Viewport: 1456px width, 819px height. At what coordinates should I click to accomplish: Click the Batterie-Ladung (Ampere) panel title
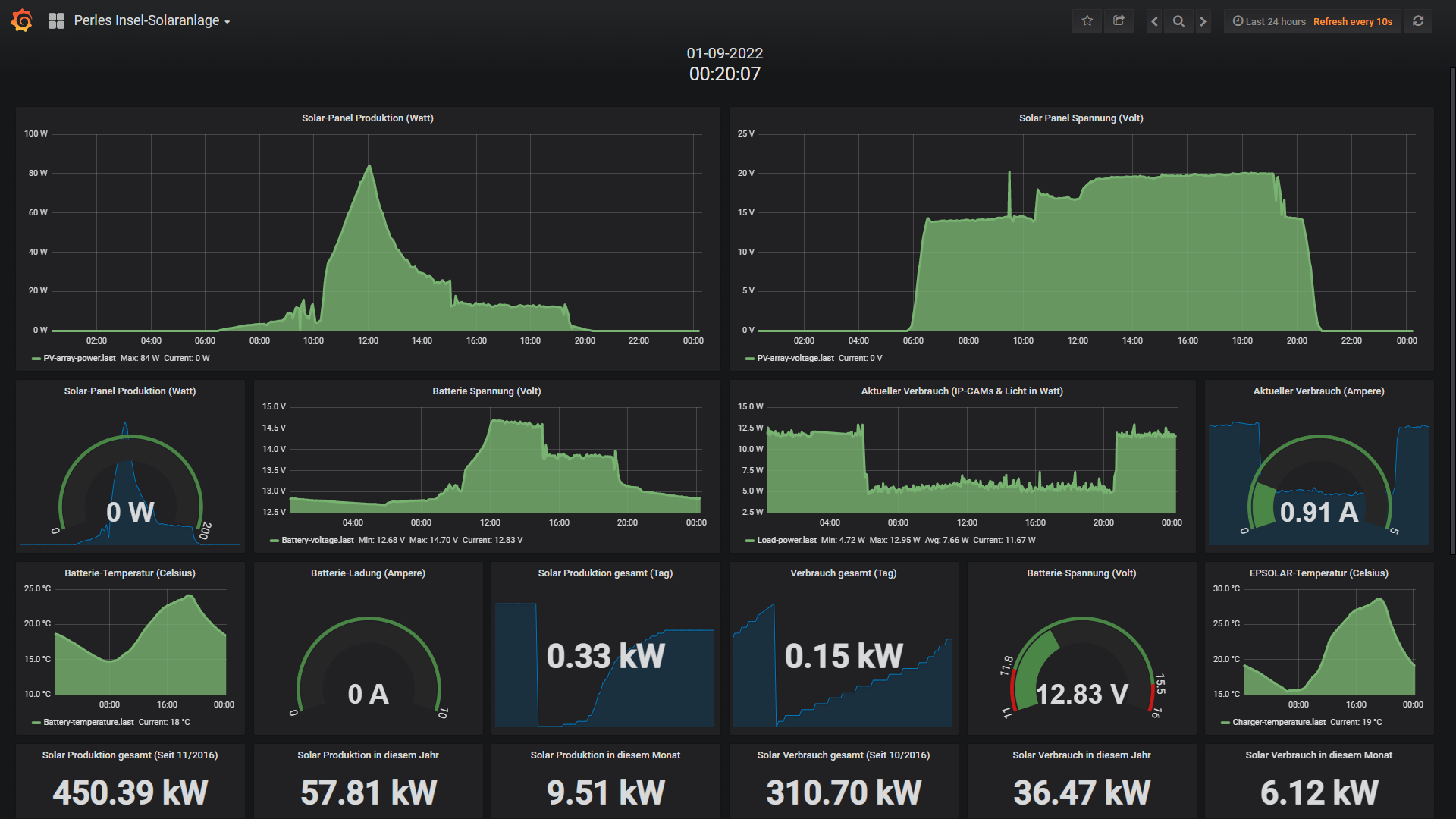tap(368, 573)
